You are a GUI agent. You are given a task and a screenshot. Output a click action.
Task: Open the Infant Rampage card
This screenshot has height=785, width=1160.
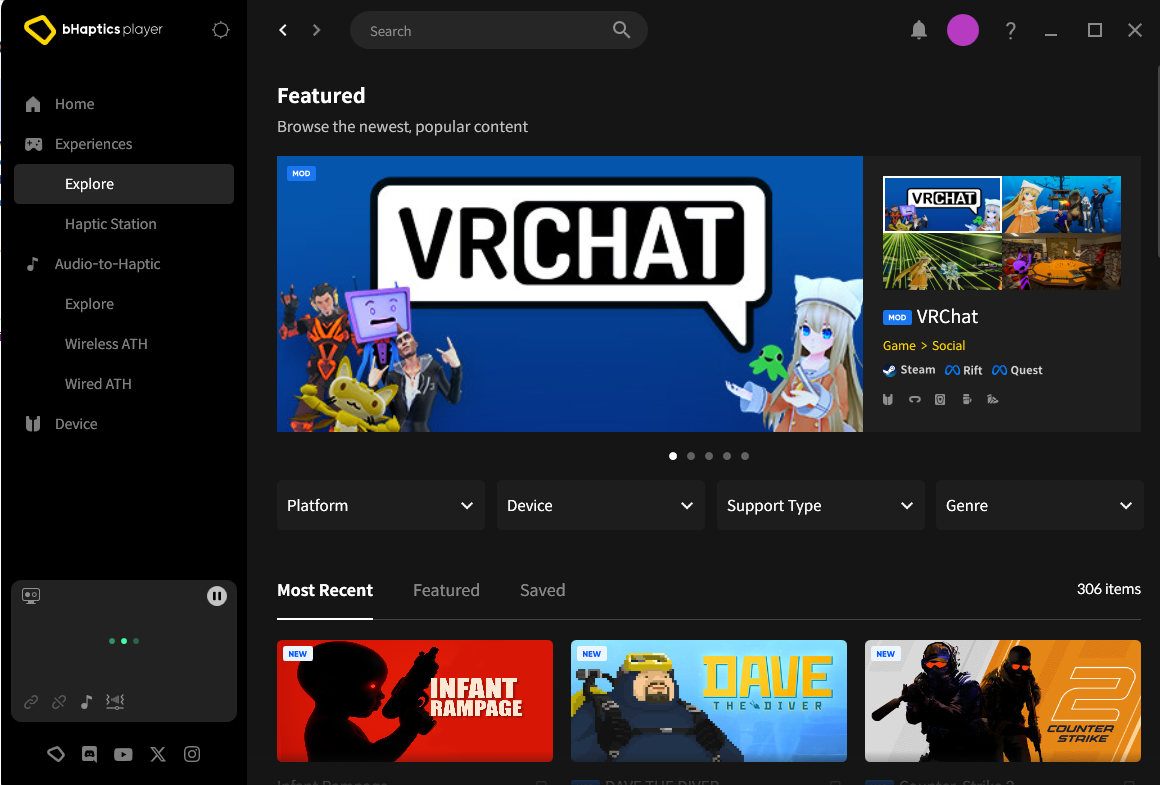(x=414, y=701)
